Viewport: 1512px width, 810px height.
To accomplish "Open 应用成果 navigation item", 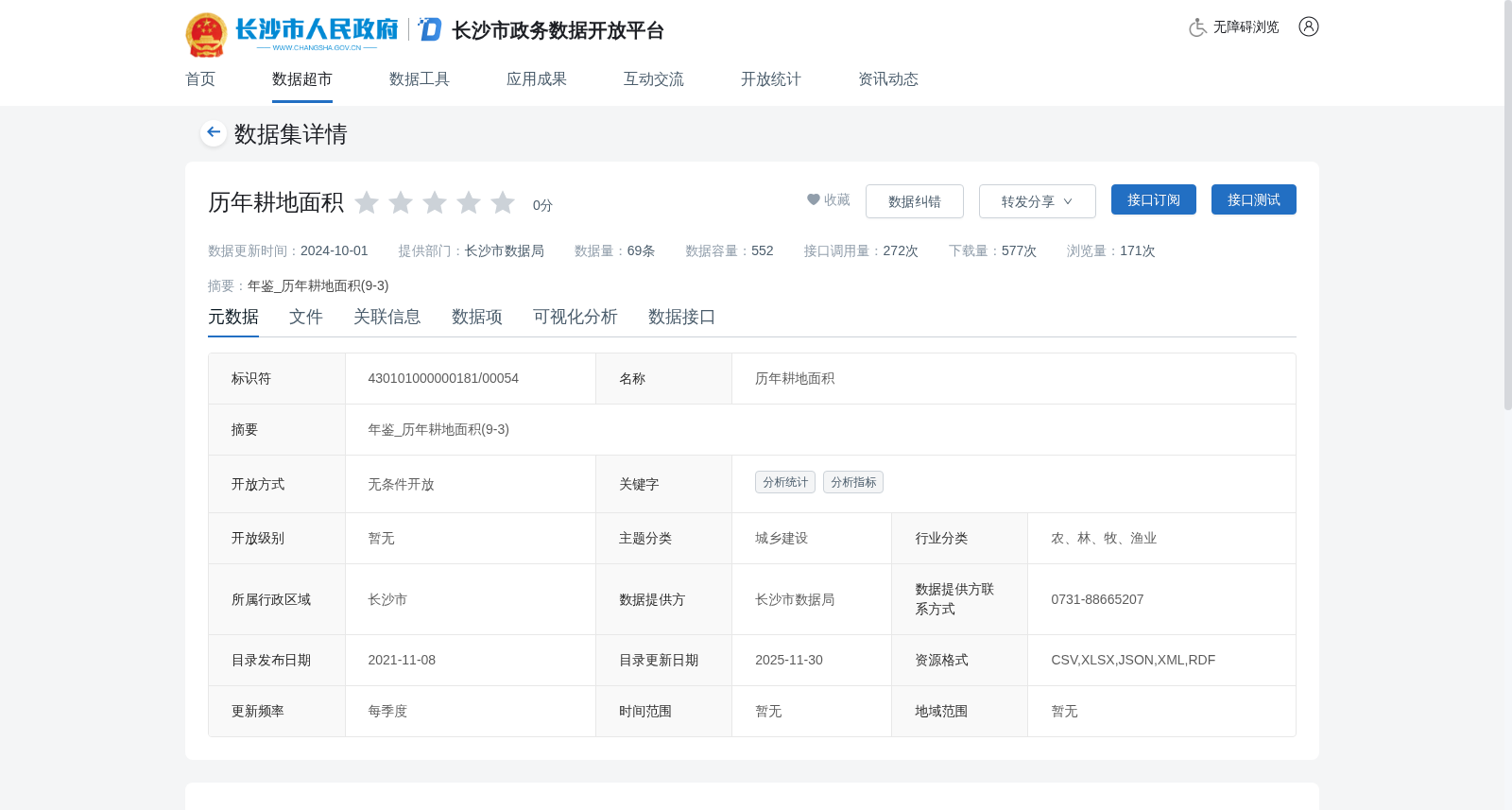I will click(x=537, y=79).
